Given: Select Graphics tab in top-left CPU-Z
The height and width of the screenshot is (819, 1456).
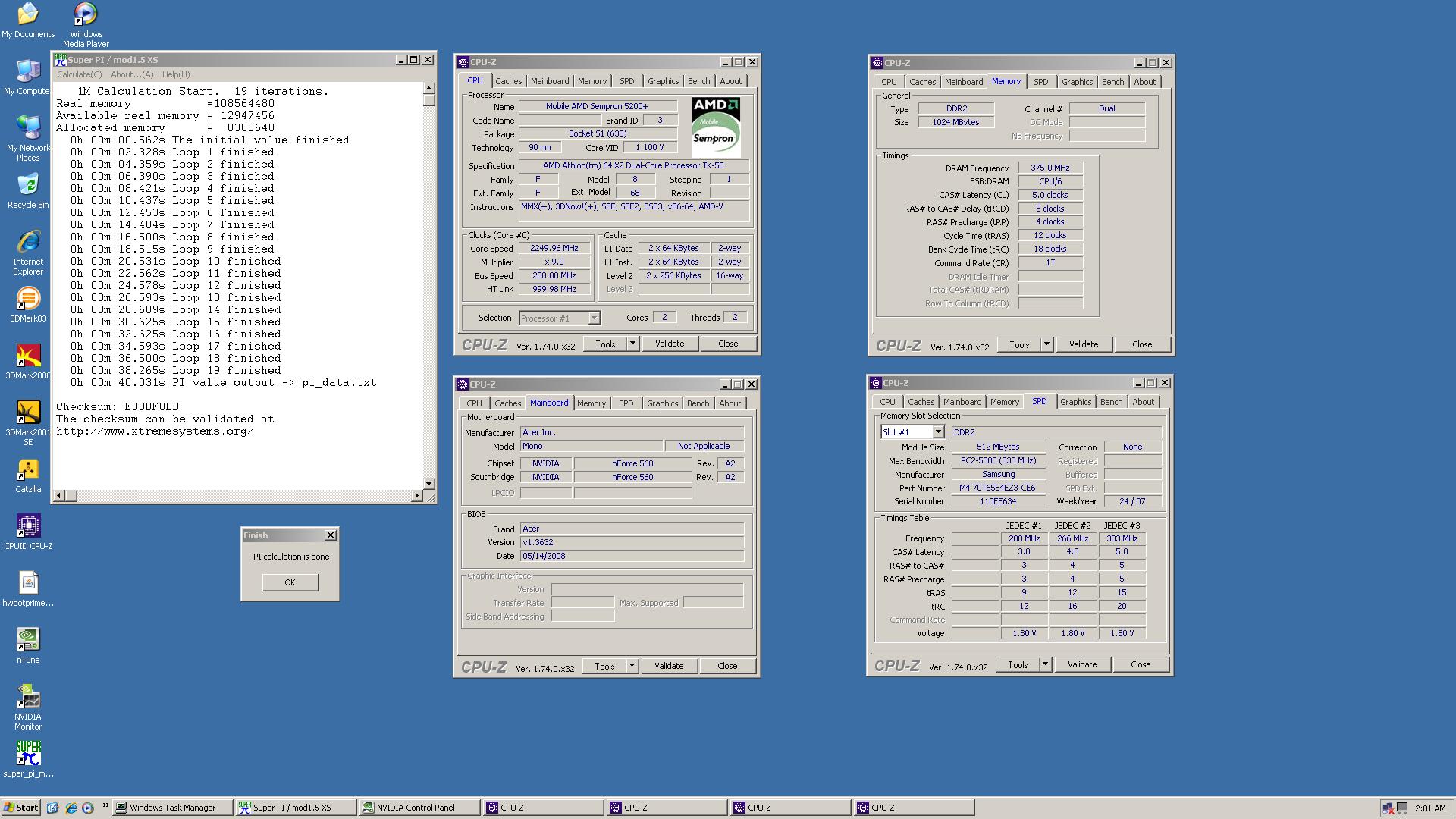Looking at the screenshot, I should pos(663,81).
